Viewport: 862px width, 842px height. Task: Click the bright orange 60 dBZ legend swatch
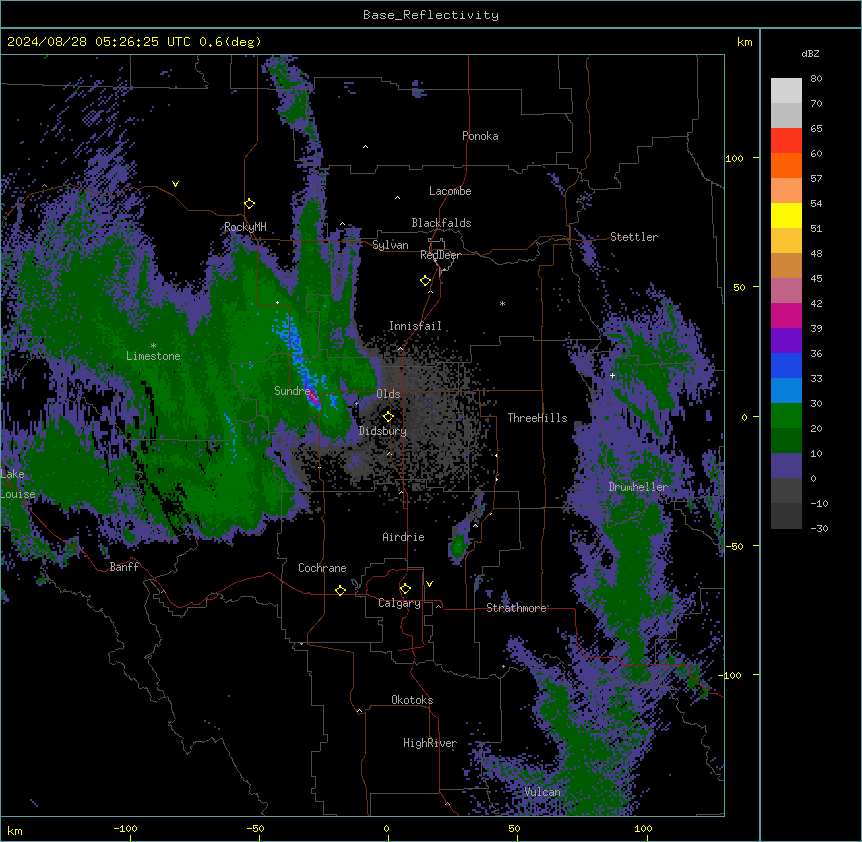[786, 165]
